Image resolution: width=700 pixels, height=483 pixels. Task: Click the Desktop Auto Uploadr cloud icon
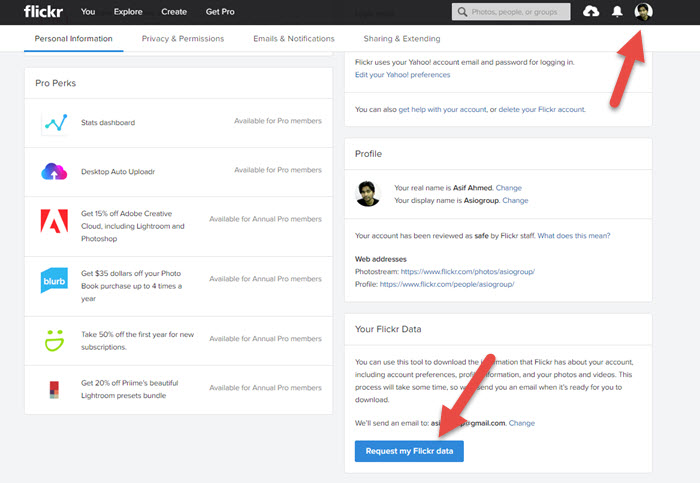(54, 171)
